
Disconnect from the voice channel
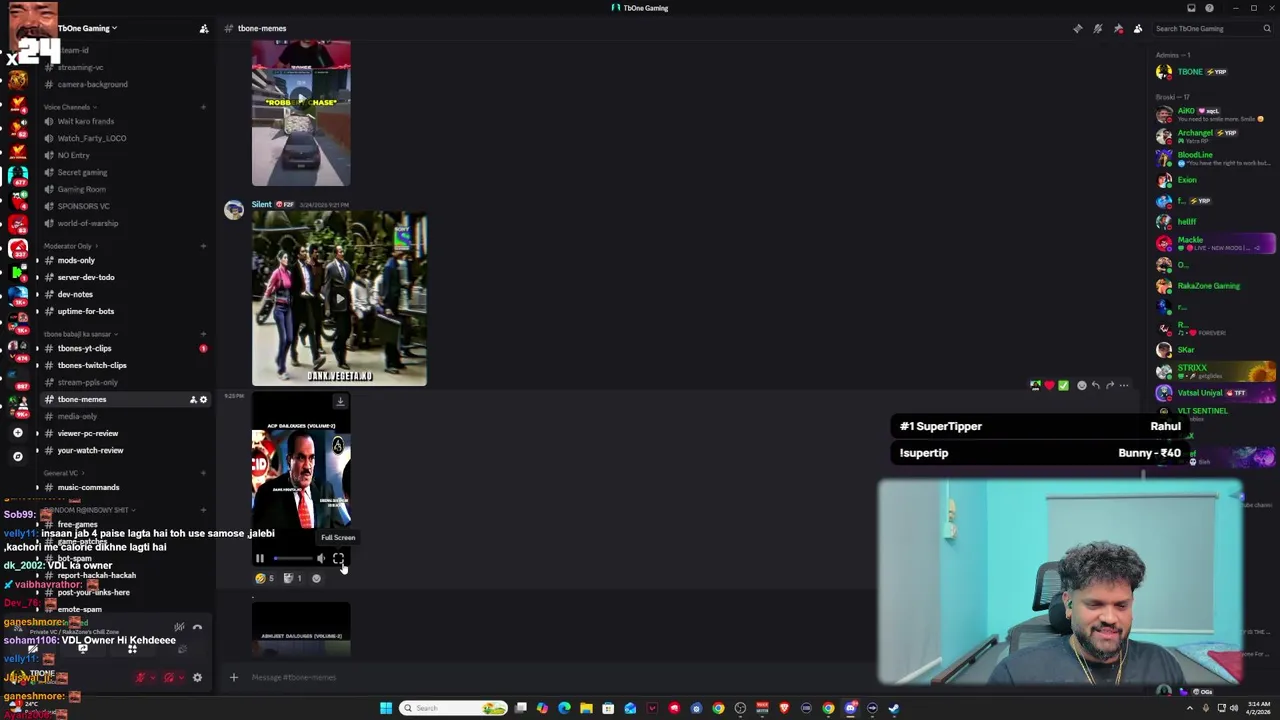coord(197,628)
